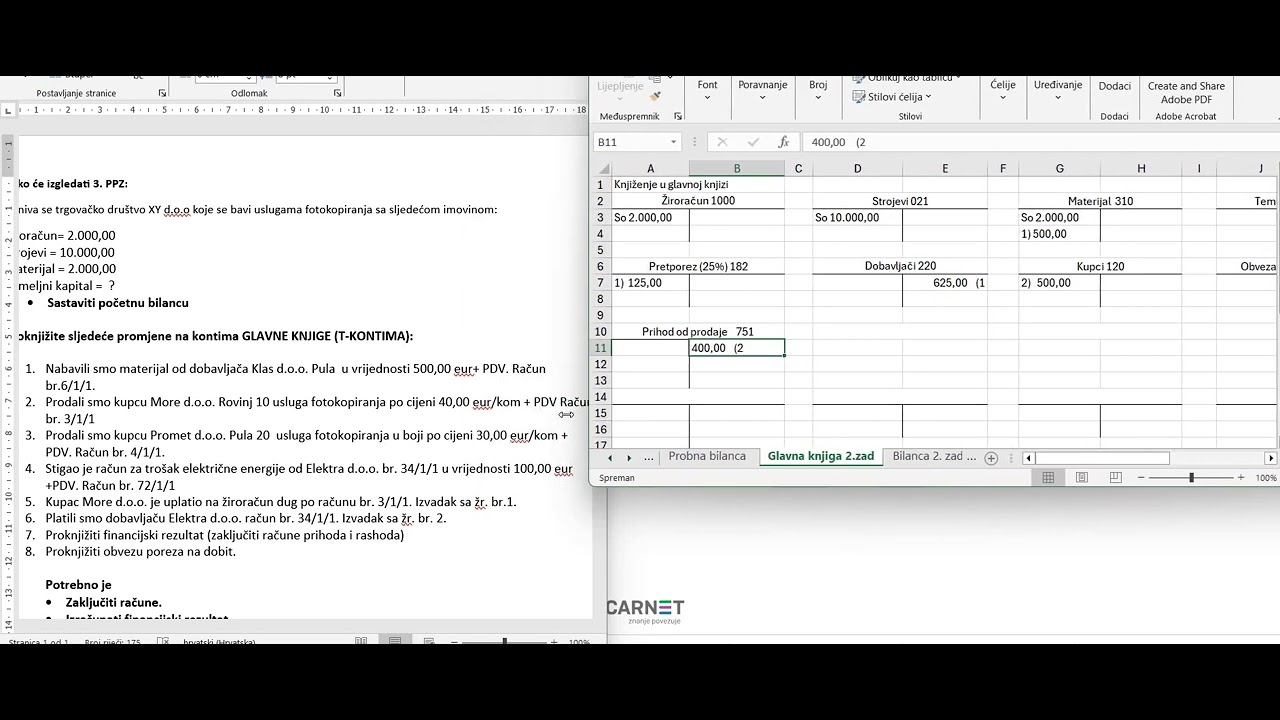Image resolution: width=1280 pixels, height=720 pixels.
Task: Click the 'Strojevi 021' header cell
Action: 900,201
